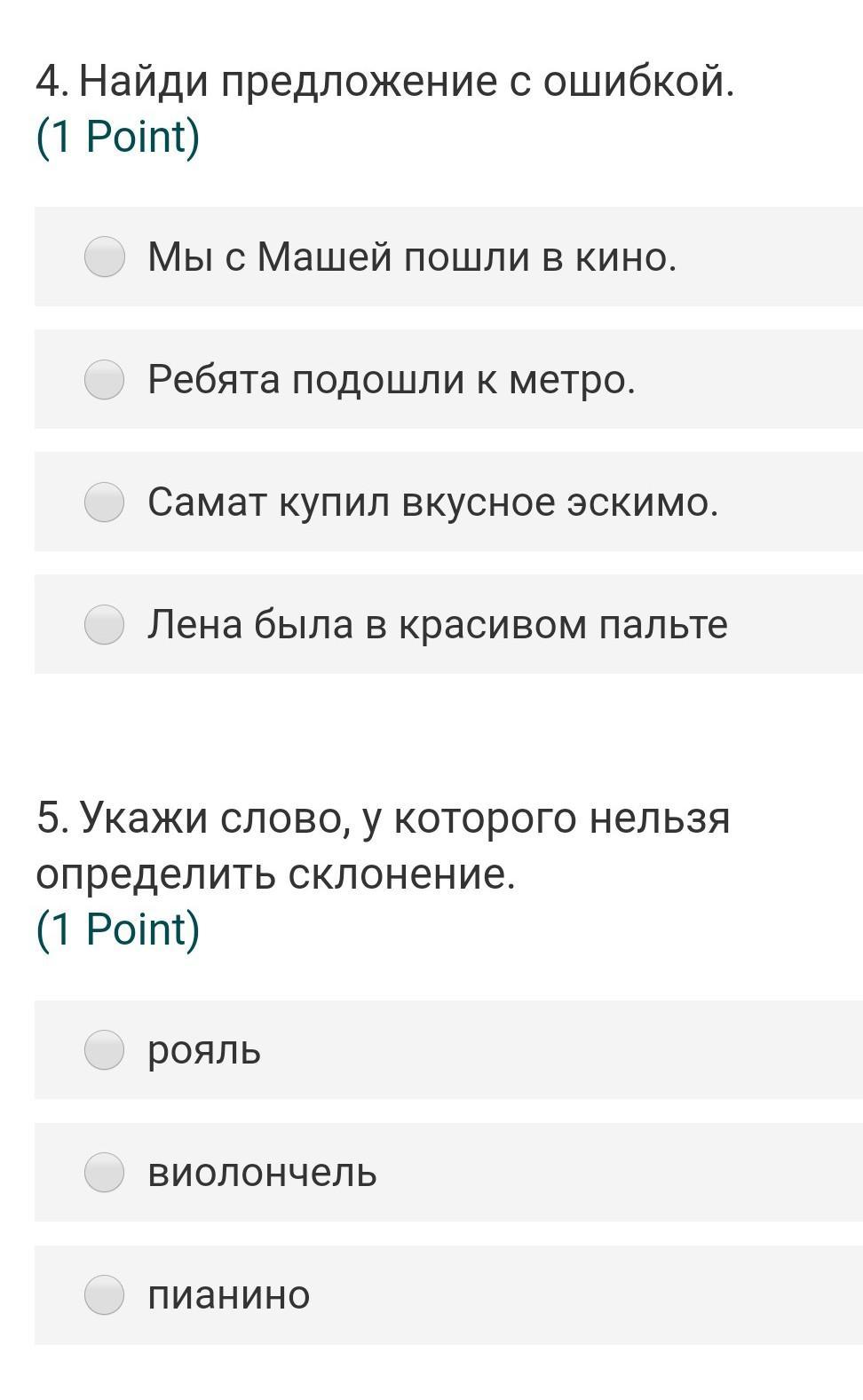Click the word 'рояль' option label

pyautogui.click(x=204, y=1050)
